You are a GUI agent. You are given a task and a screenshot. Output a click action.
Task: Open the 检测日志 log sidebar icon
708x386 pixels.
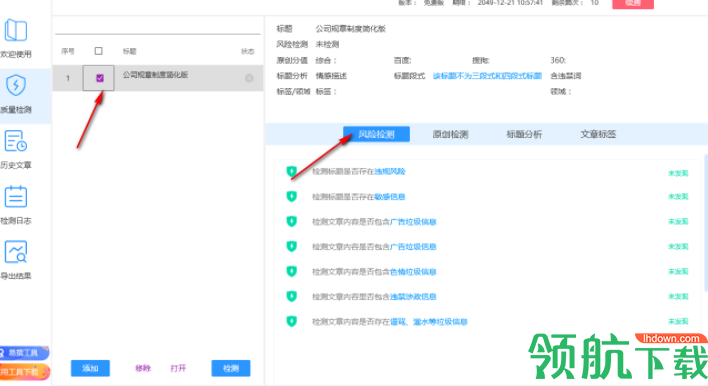[x=16, y=197]
